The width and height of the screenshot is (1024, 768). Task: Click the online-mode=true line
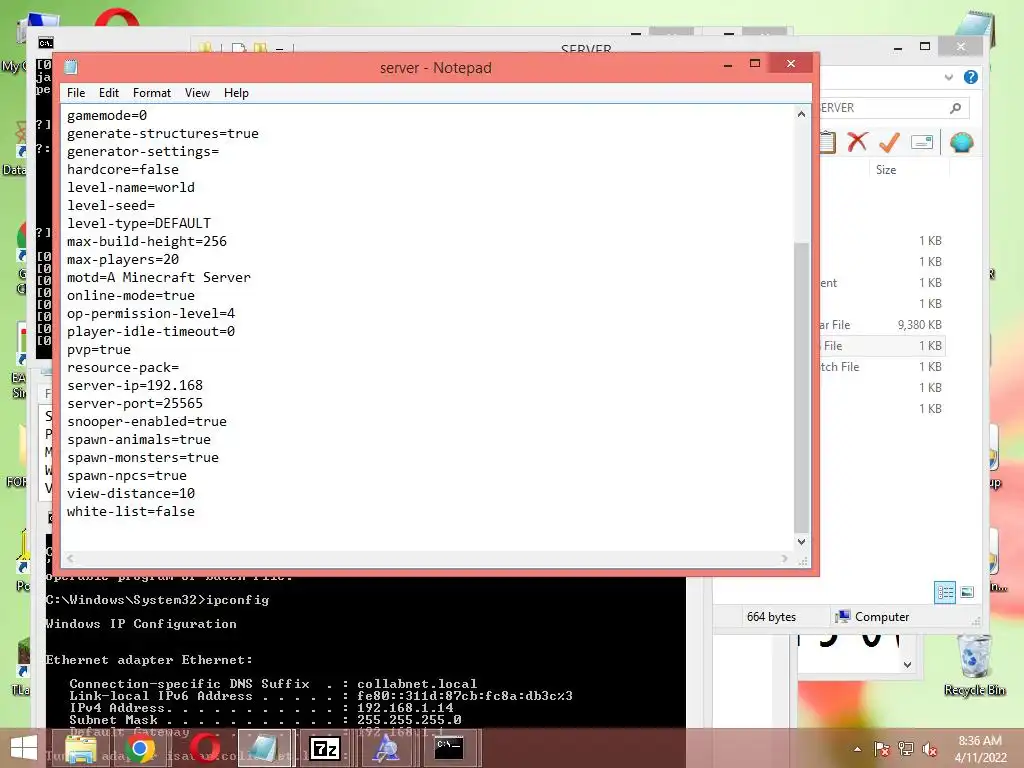click(131, 295)
